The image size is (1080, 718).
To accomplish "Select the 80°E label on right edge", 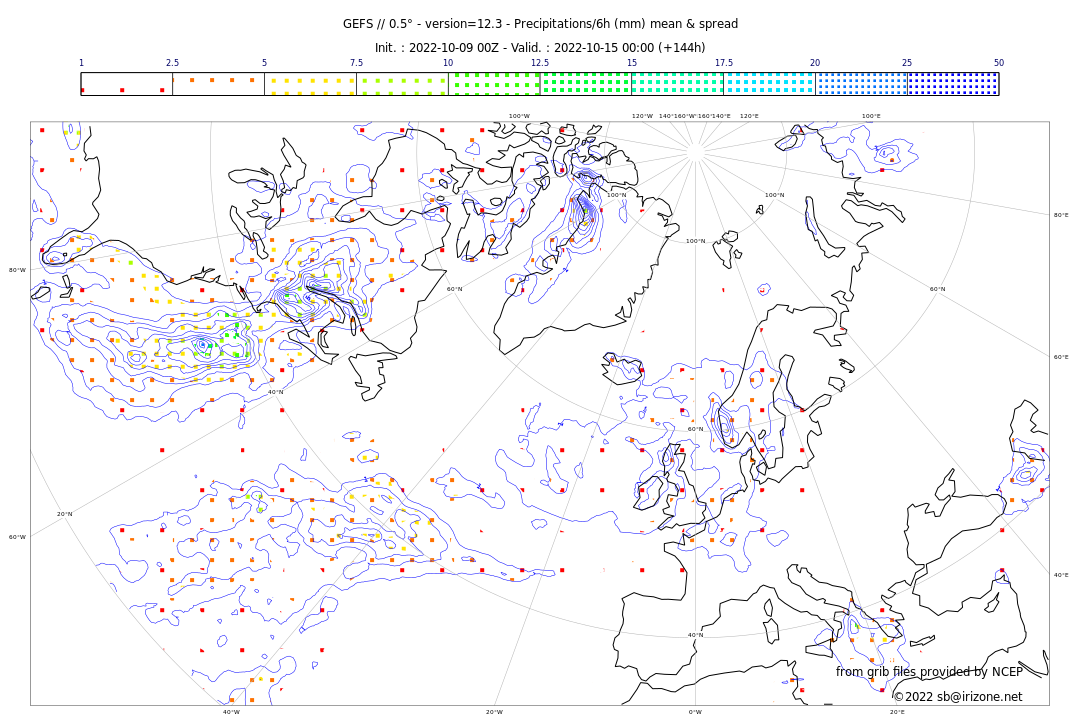I will (x=1060, y=215).
